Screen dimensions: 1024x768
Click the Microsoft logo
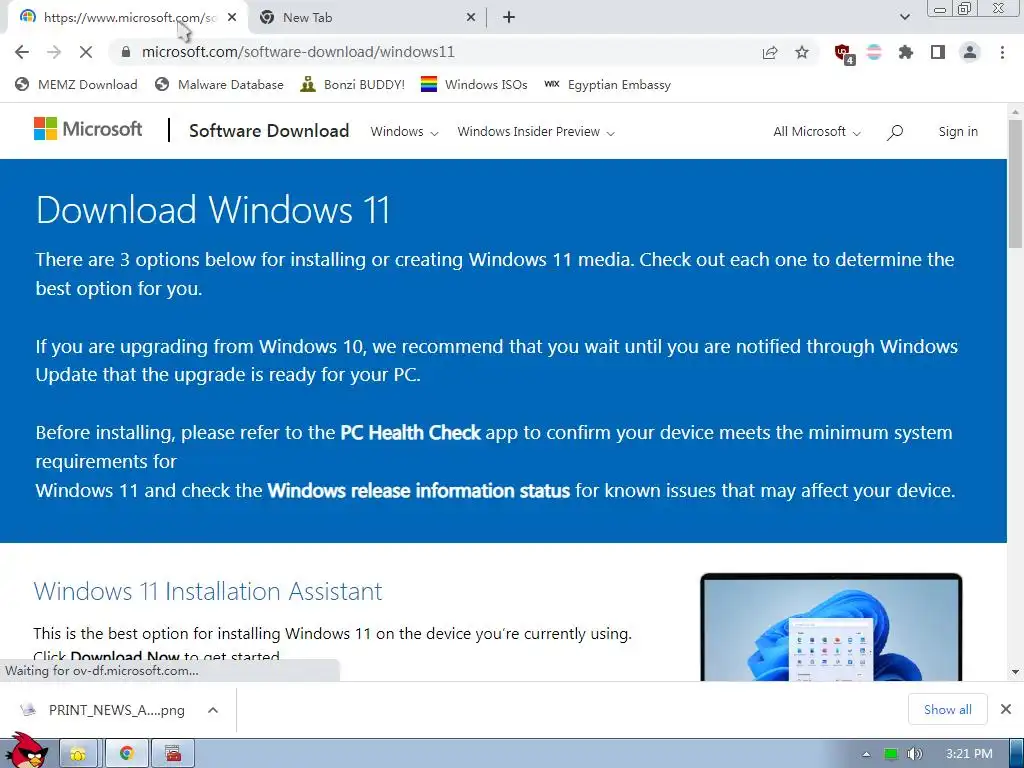[x=88, y=129]
